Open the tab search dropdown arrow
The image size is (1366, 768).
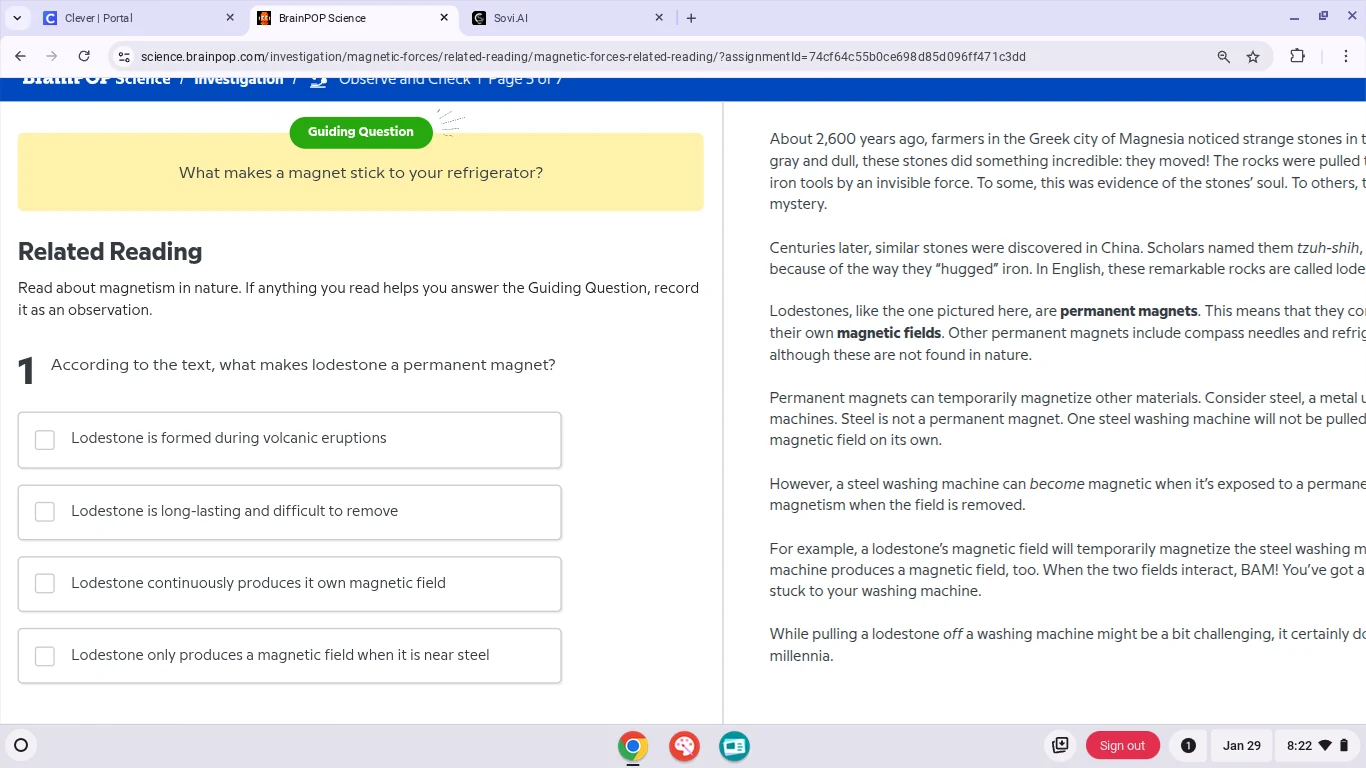(x=17, y=18)
